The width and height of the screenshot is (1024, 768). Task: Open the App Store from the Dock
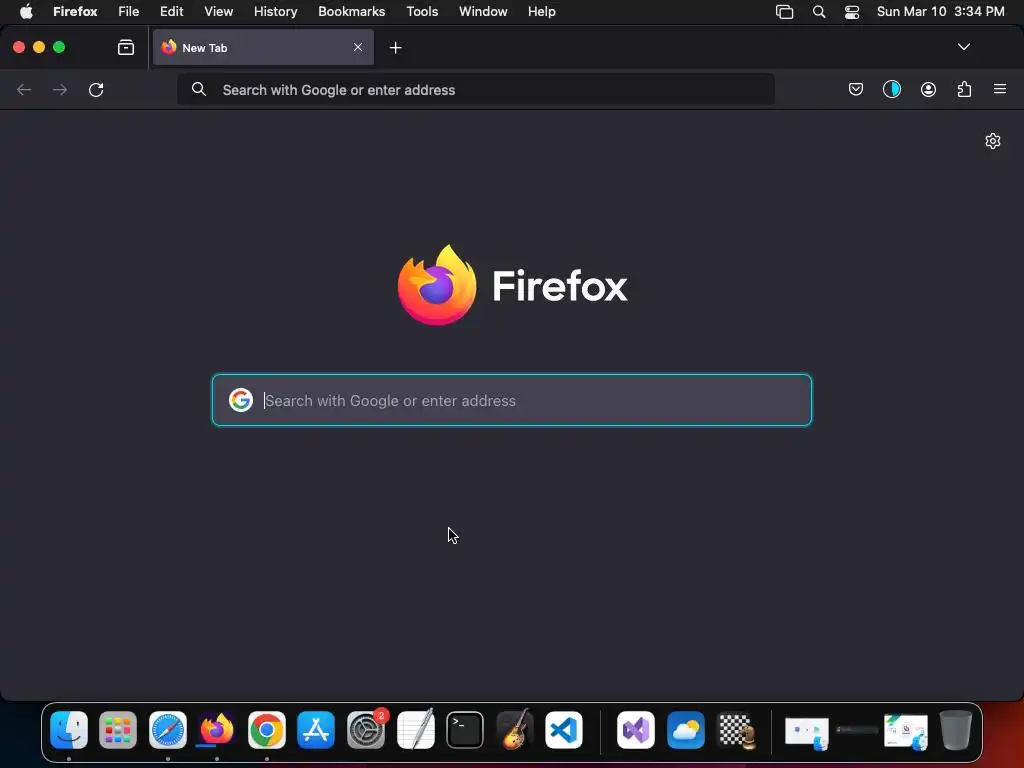[x=316, y=729]
